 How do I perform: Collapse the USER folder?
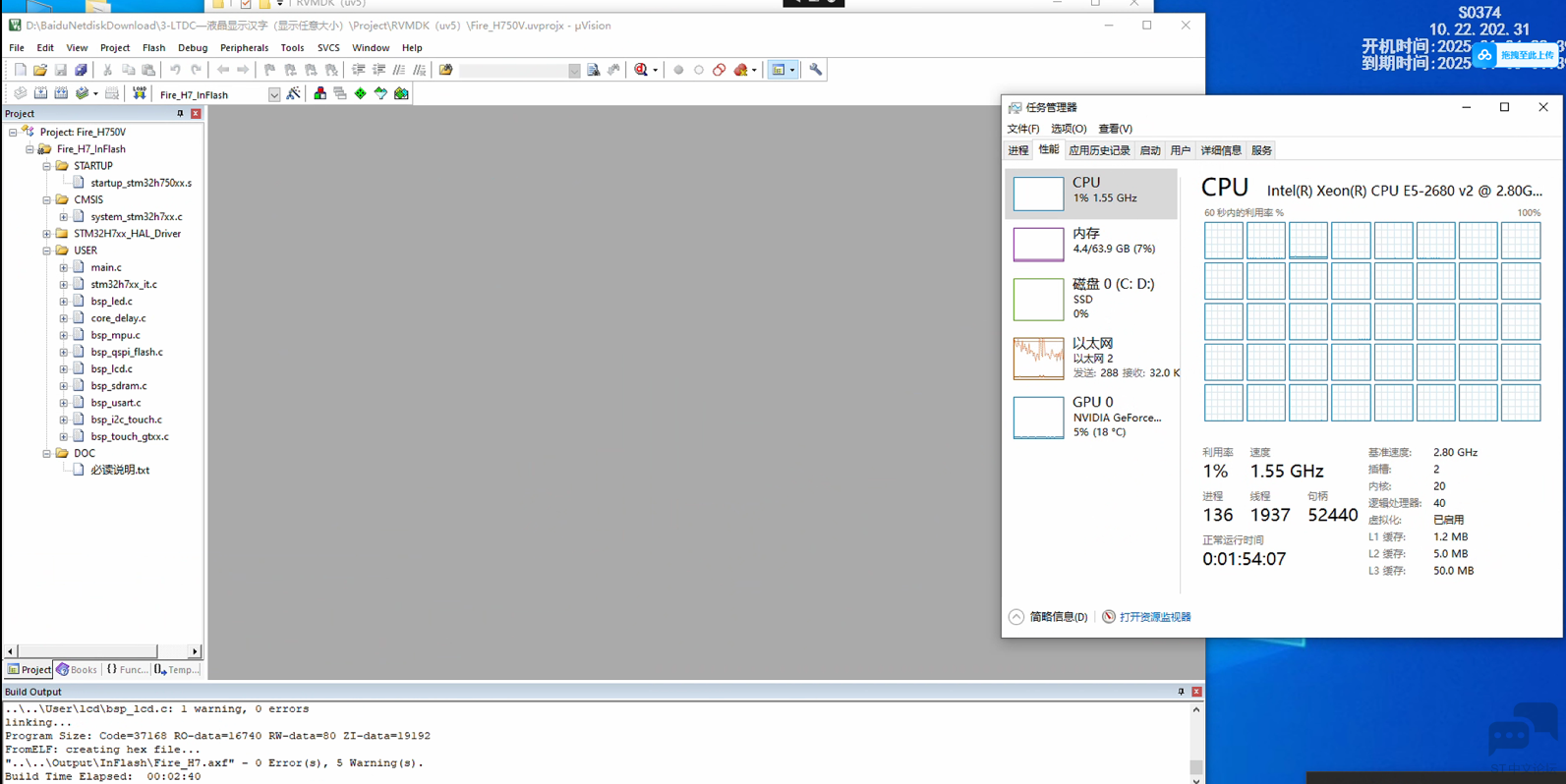[46, 251]
